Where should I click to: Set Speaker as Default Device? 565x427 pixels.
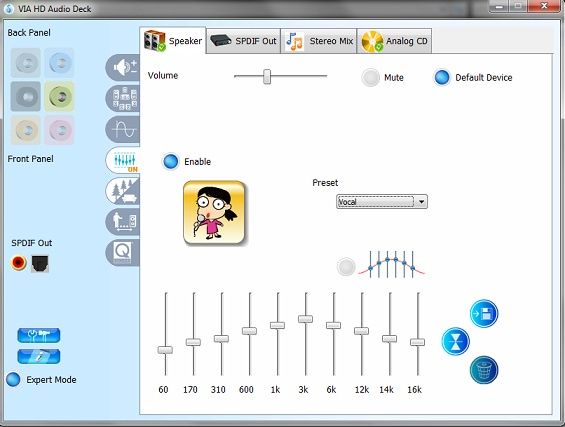[442, 77]
